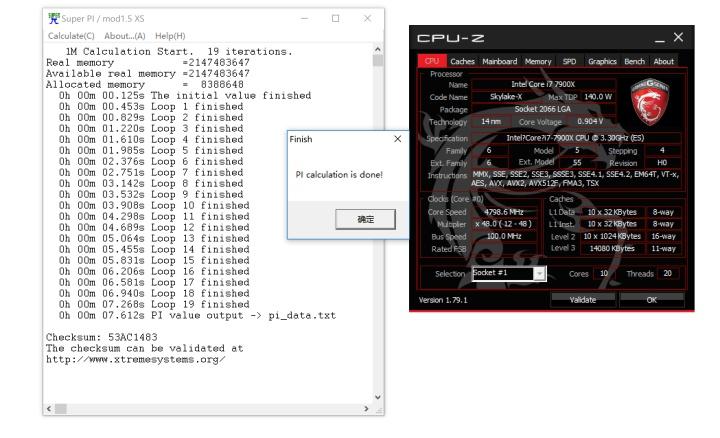Open the SPD tab in CPU-Z
Image resolution: width=720 pixels, height=438 pixels.
tap(569, 61)
